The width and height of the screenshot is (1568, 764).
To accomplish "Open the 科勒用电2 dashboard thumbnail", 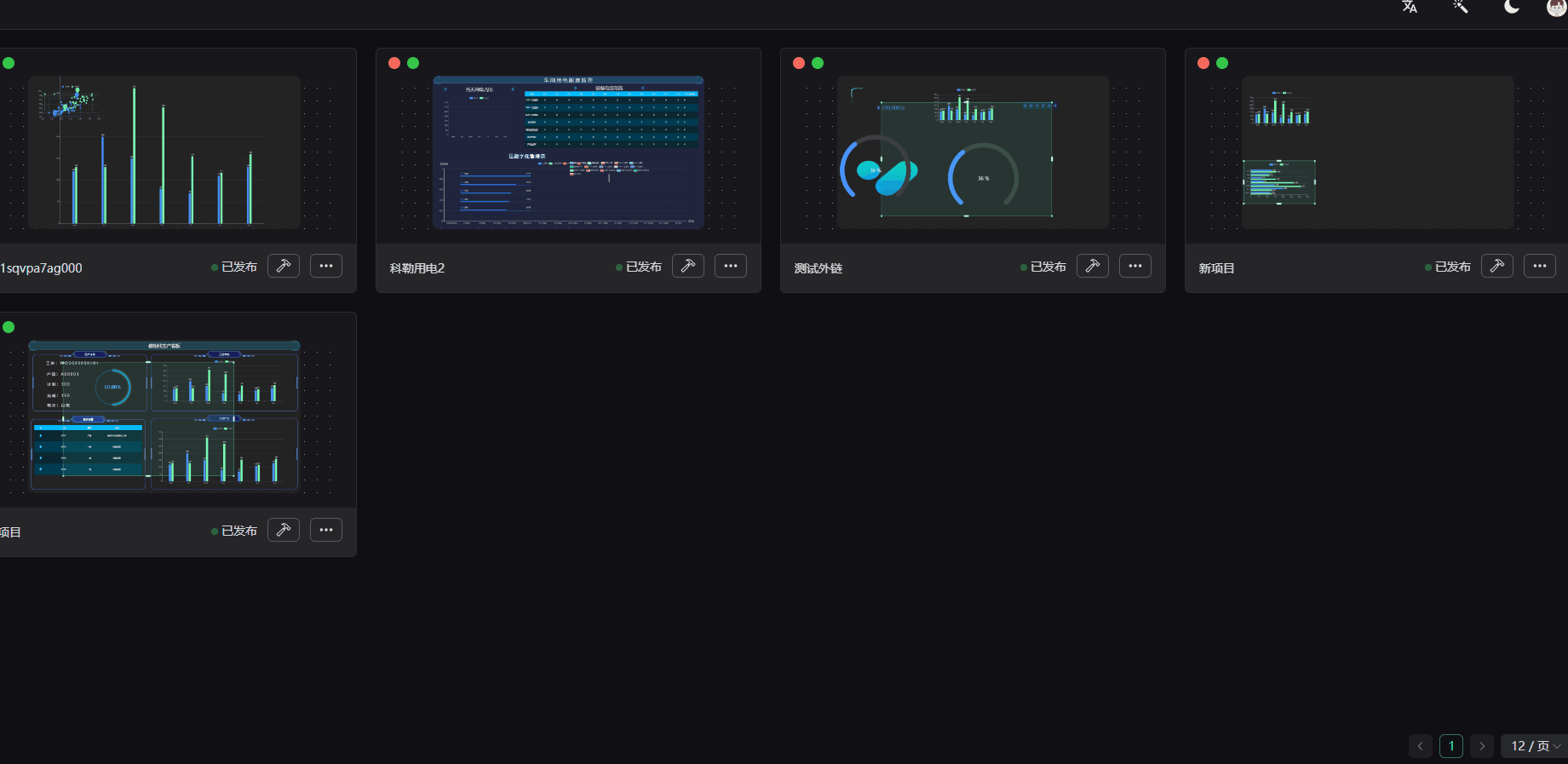I will click(x=569, y=152).
